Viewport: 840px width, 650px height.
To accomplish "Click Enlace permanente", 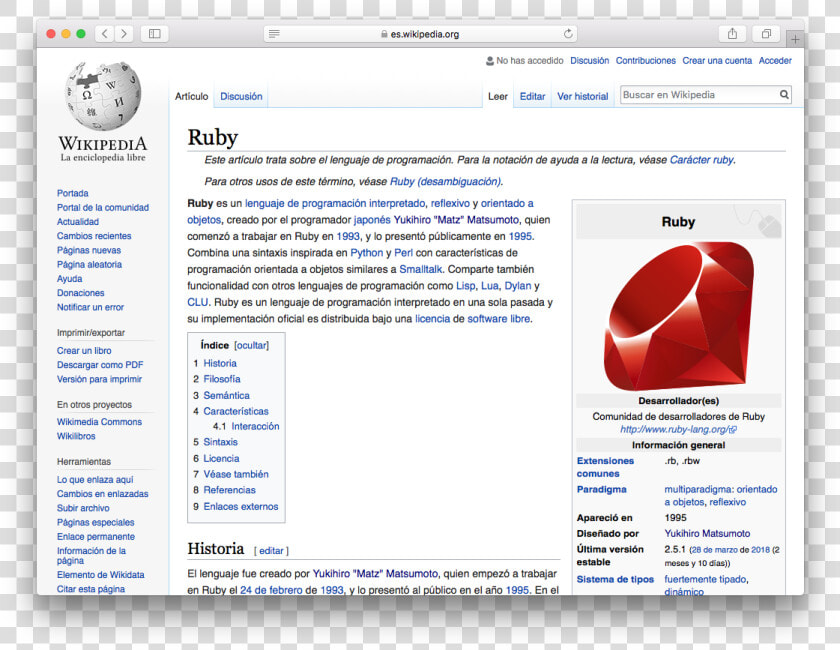I will (x=96, y=536).
